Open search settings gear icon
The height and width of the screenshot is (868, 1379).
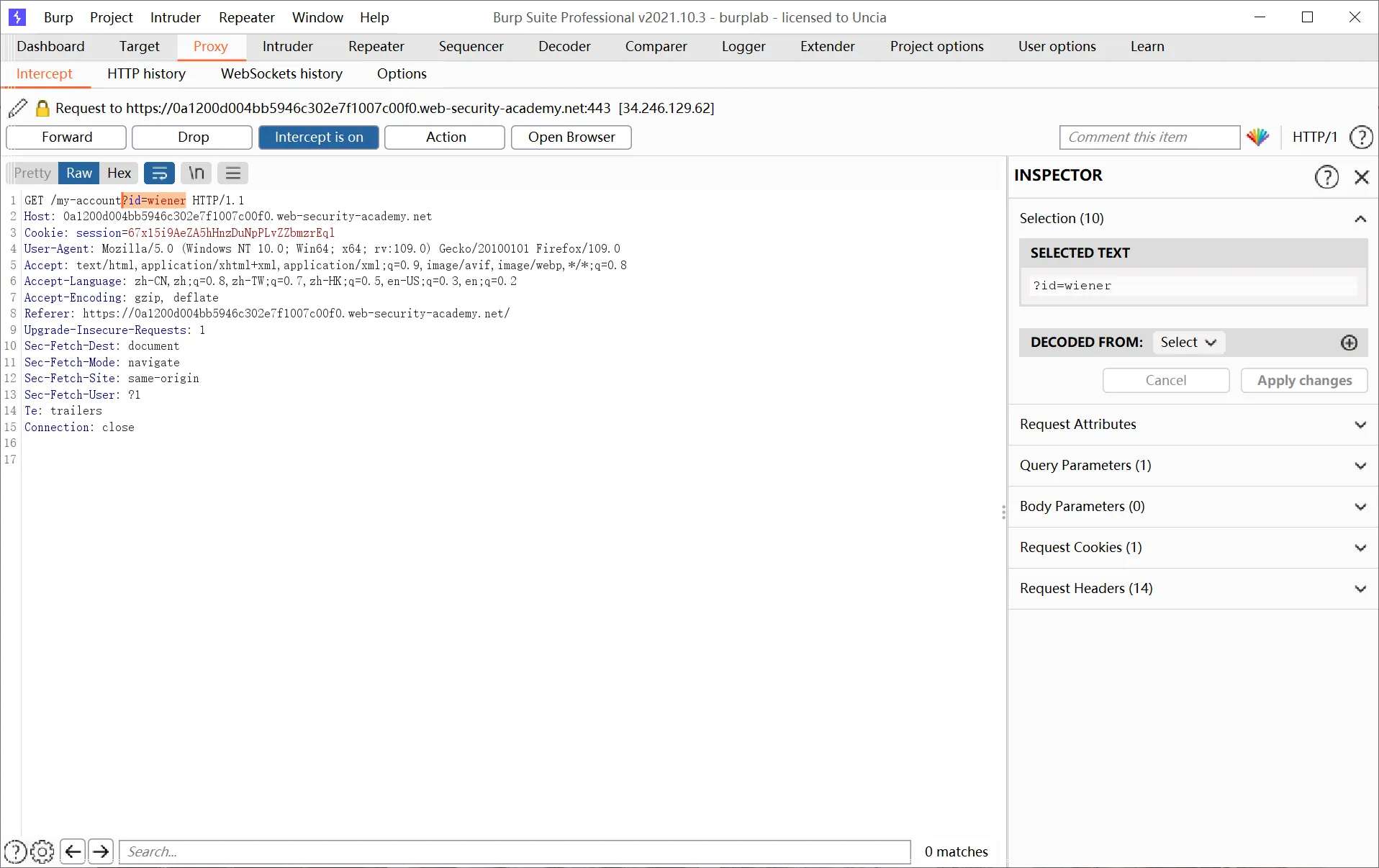point(42,851)
